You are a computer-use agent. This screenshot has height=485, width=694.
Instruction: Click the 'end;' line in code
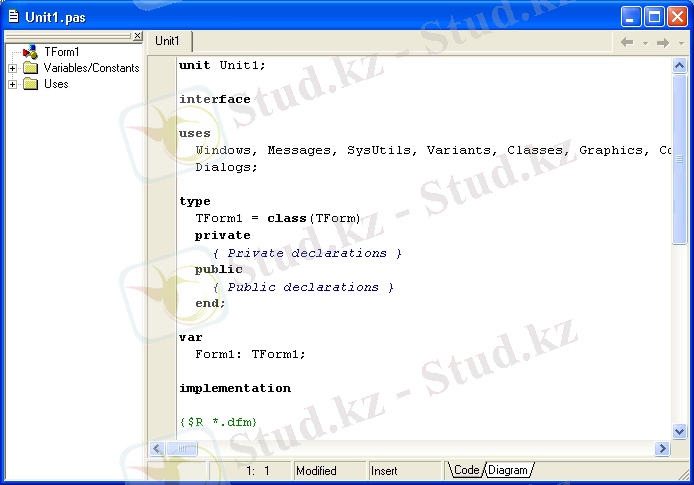pos(210,304)
